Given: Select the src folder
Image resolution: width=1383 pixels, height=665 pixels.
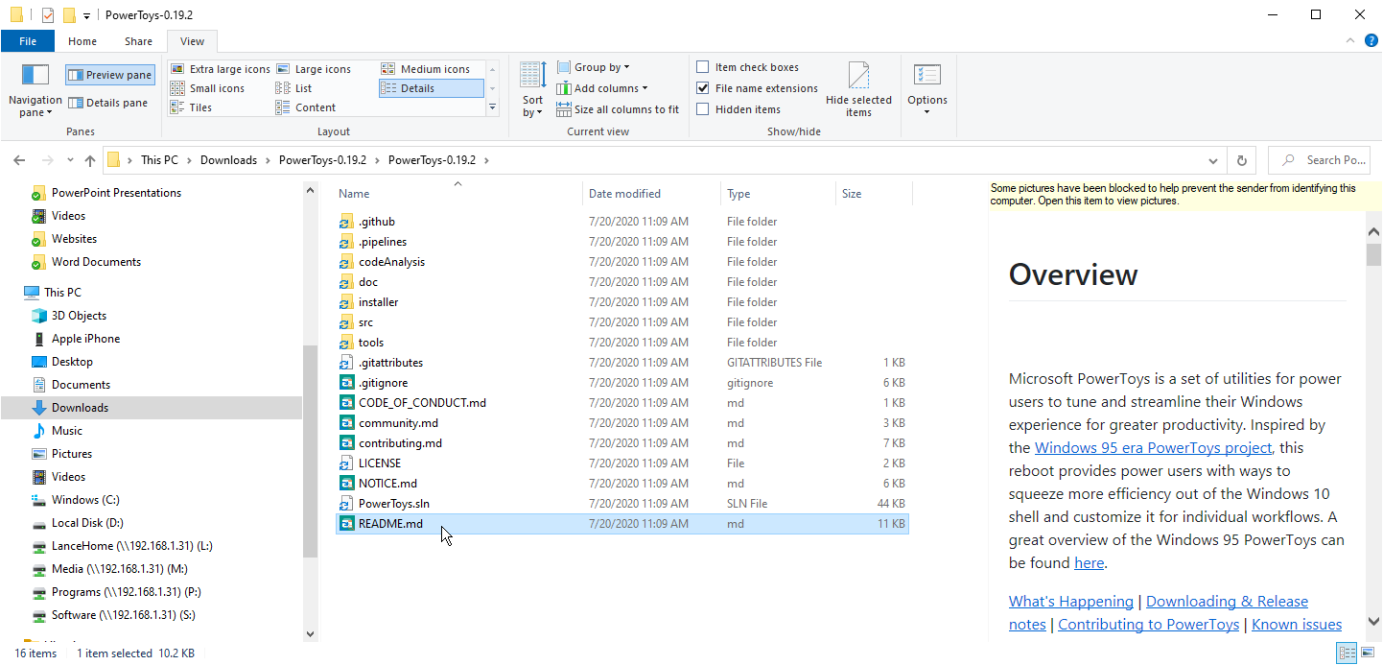Looking at the screenshot, I should point(622,322).
